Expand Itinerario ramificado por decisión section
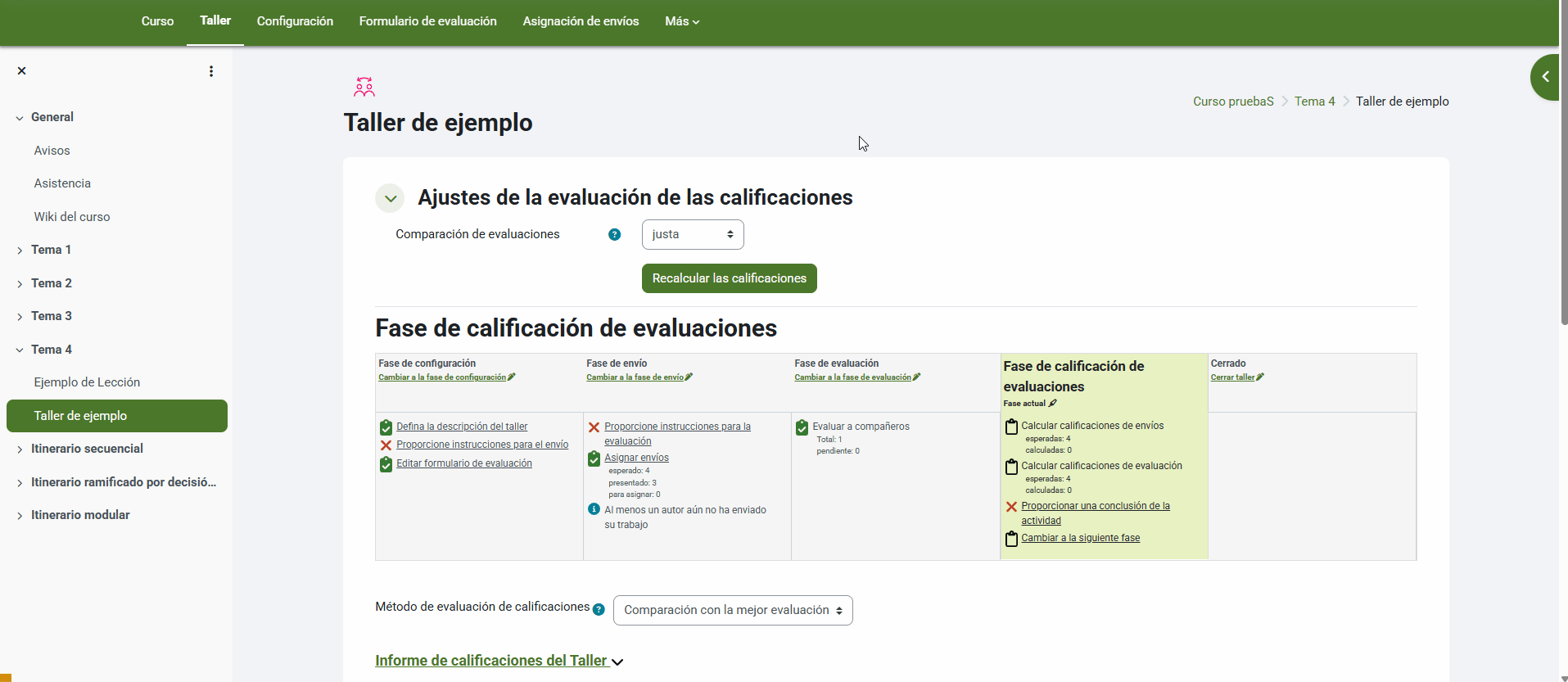Viewport: 1568px width, 682px height. (20, 483)
